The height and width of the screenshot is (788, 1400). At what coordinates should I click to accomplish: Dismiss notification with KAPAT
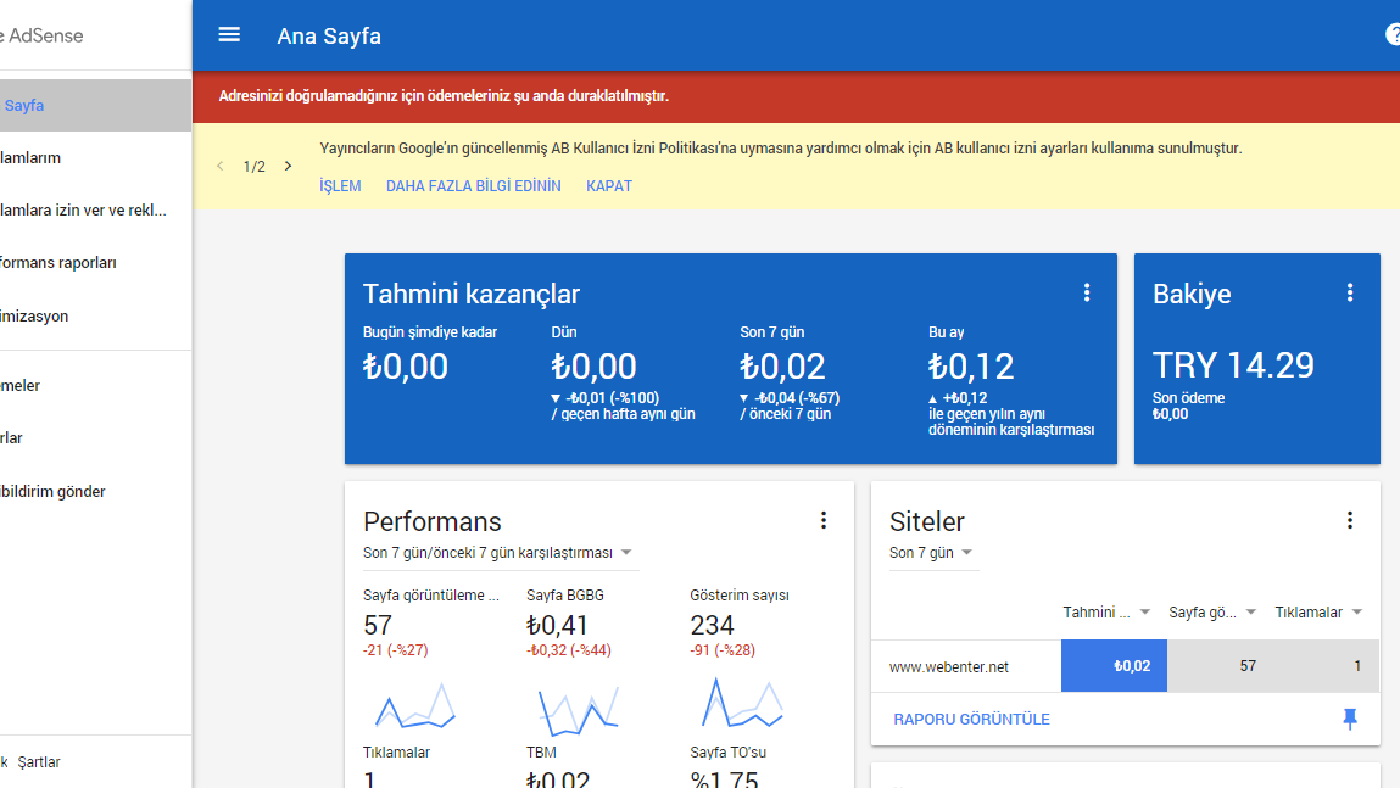pyautogui.click(x=609, y=186)
